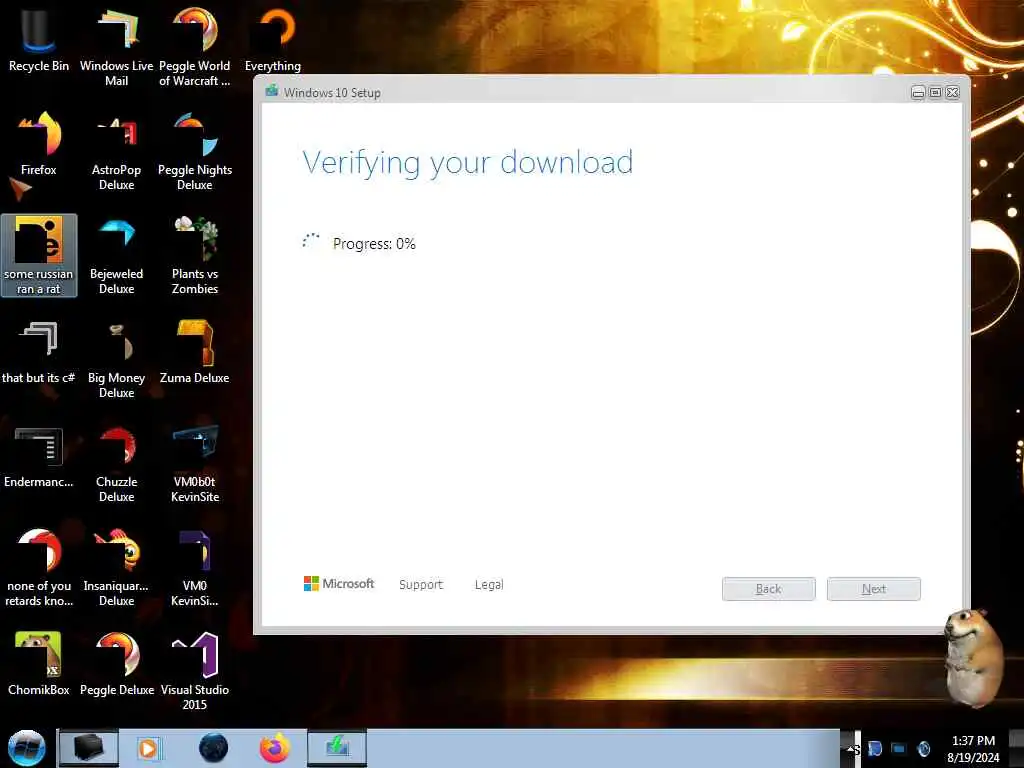Open the black folder taskbar button

(88, 748)
